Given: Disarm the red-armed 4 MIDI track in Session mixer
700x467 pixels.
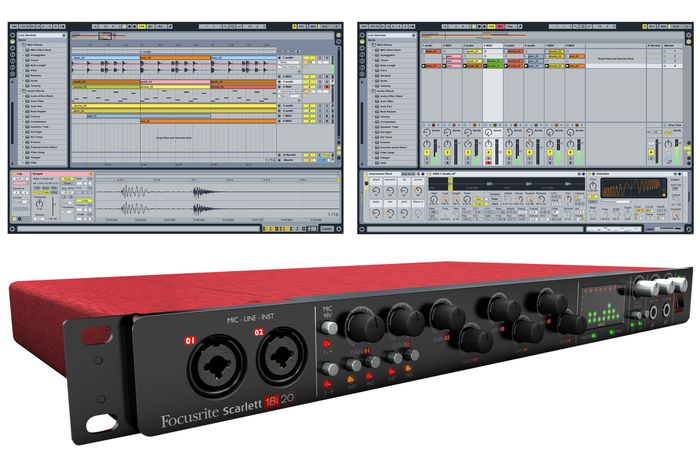Looking at the screenshot, I should point(488,163).
